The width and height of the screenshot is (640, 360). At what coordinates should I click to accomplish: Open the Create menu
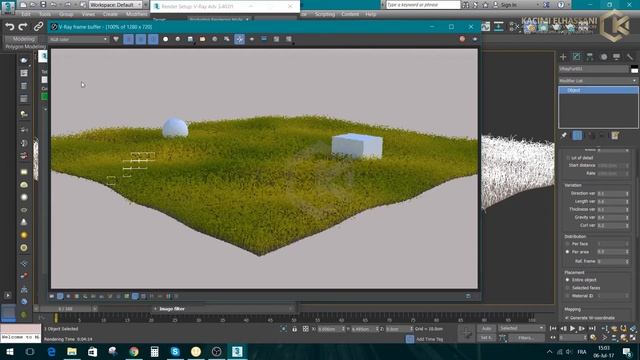(110, 14)
